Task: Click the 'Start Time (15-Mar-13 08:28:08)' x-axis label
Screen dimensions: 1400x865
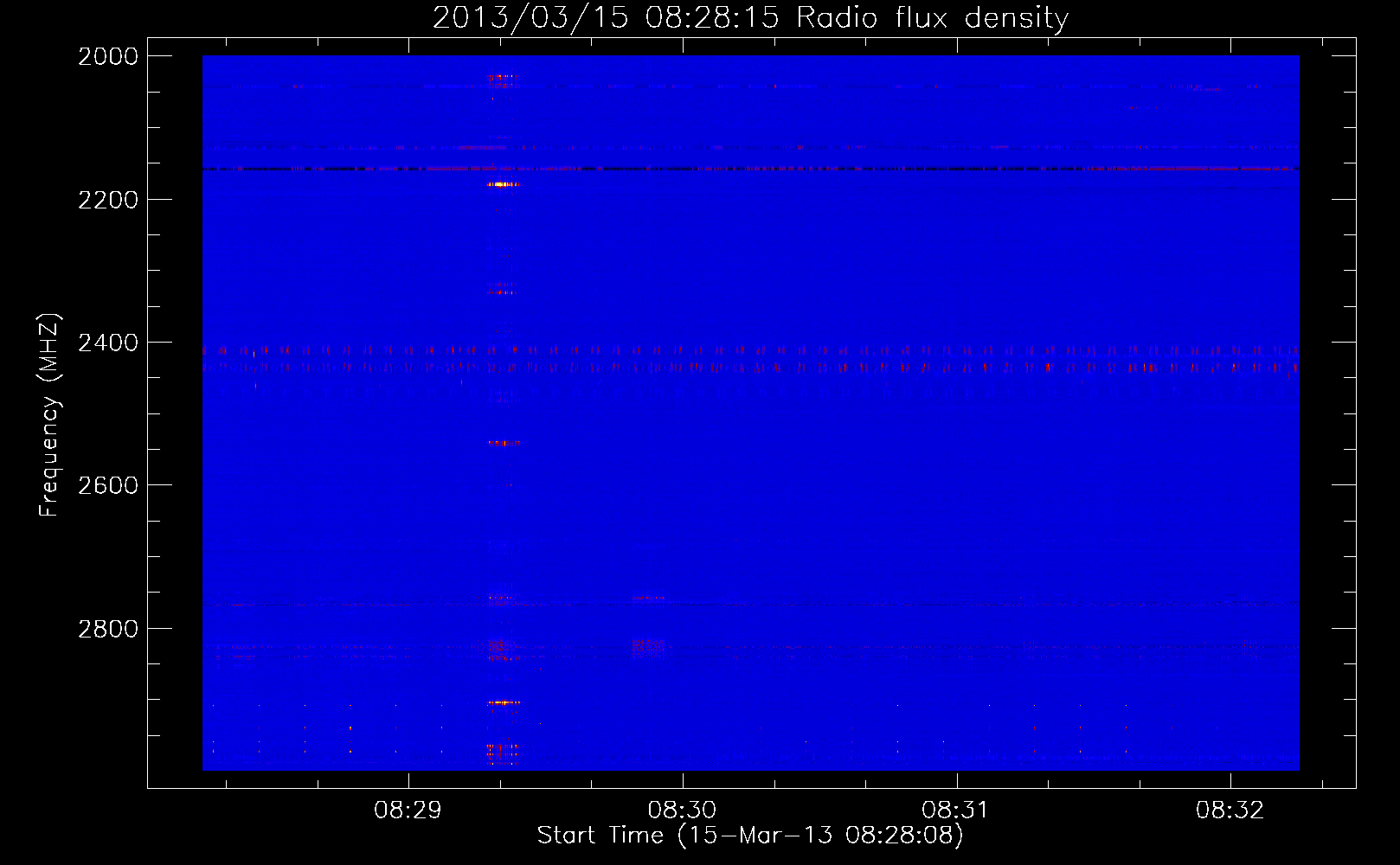Action: 750,836
